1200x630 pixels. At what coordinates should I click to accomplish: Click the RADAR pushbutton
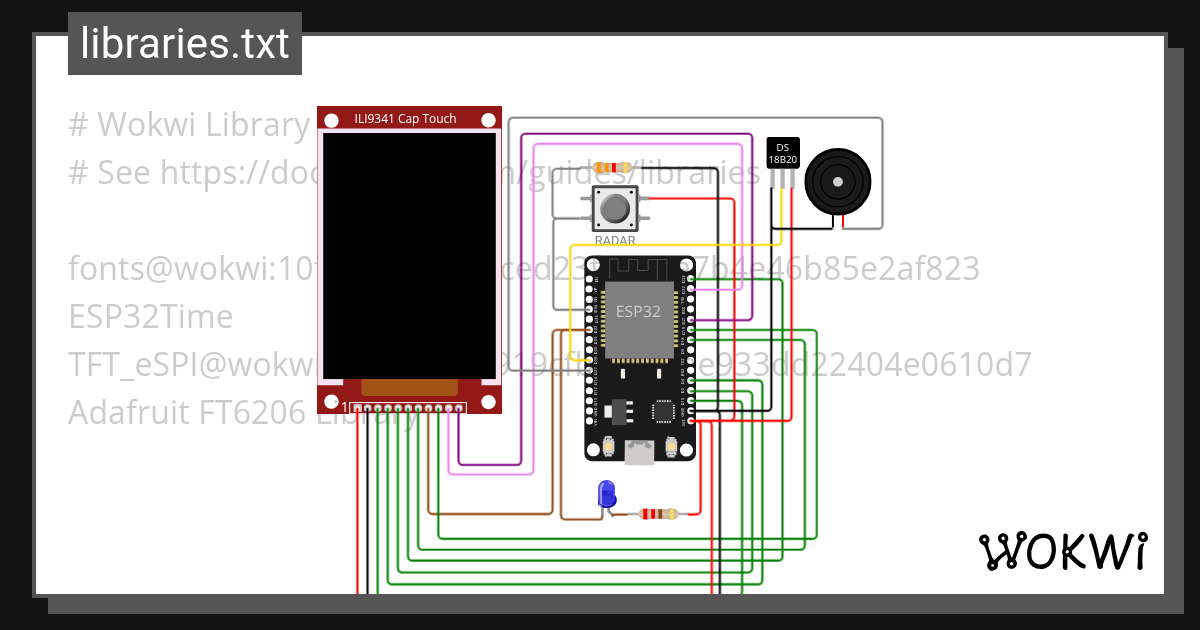(x=613, y=207)
